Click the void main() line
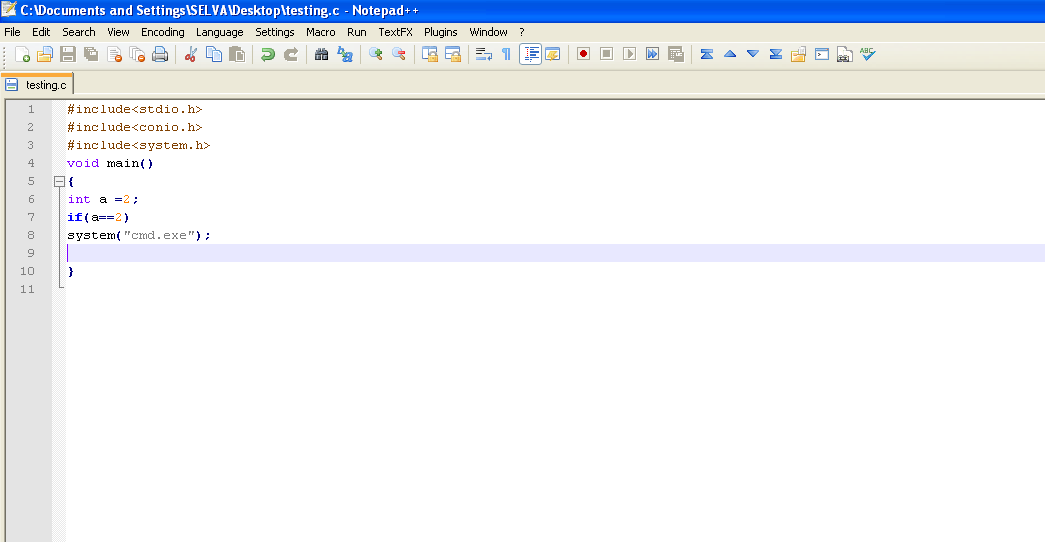Screen dimensions: 1045x542 pyautogui.click(x=110, y=163)
